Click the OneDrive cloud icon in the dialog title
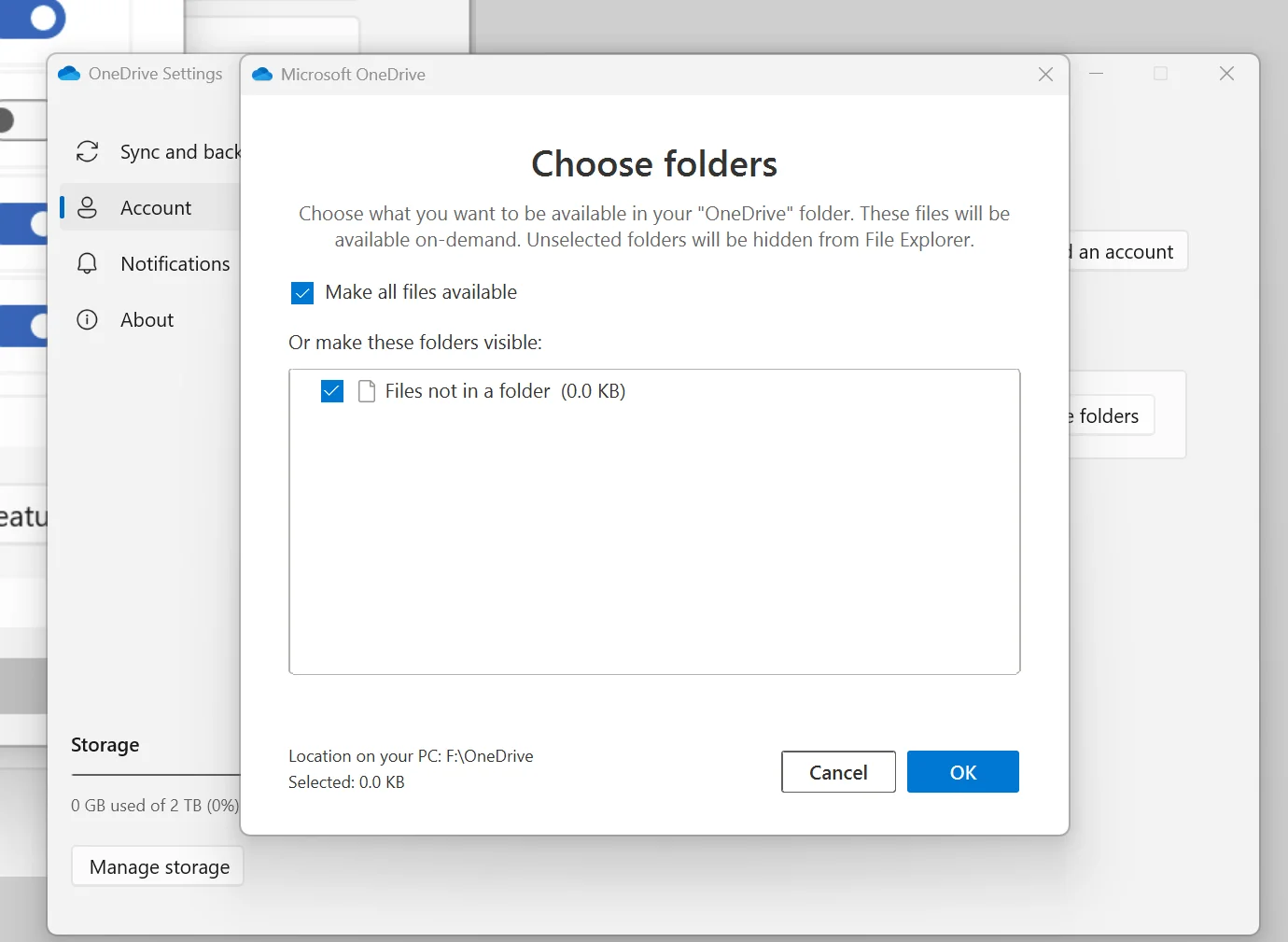The height and width of the screenshot is (942, 1288). pyautogui.click(x=262, y=75)
